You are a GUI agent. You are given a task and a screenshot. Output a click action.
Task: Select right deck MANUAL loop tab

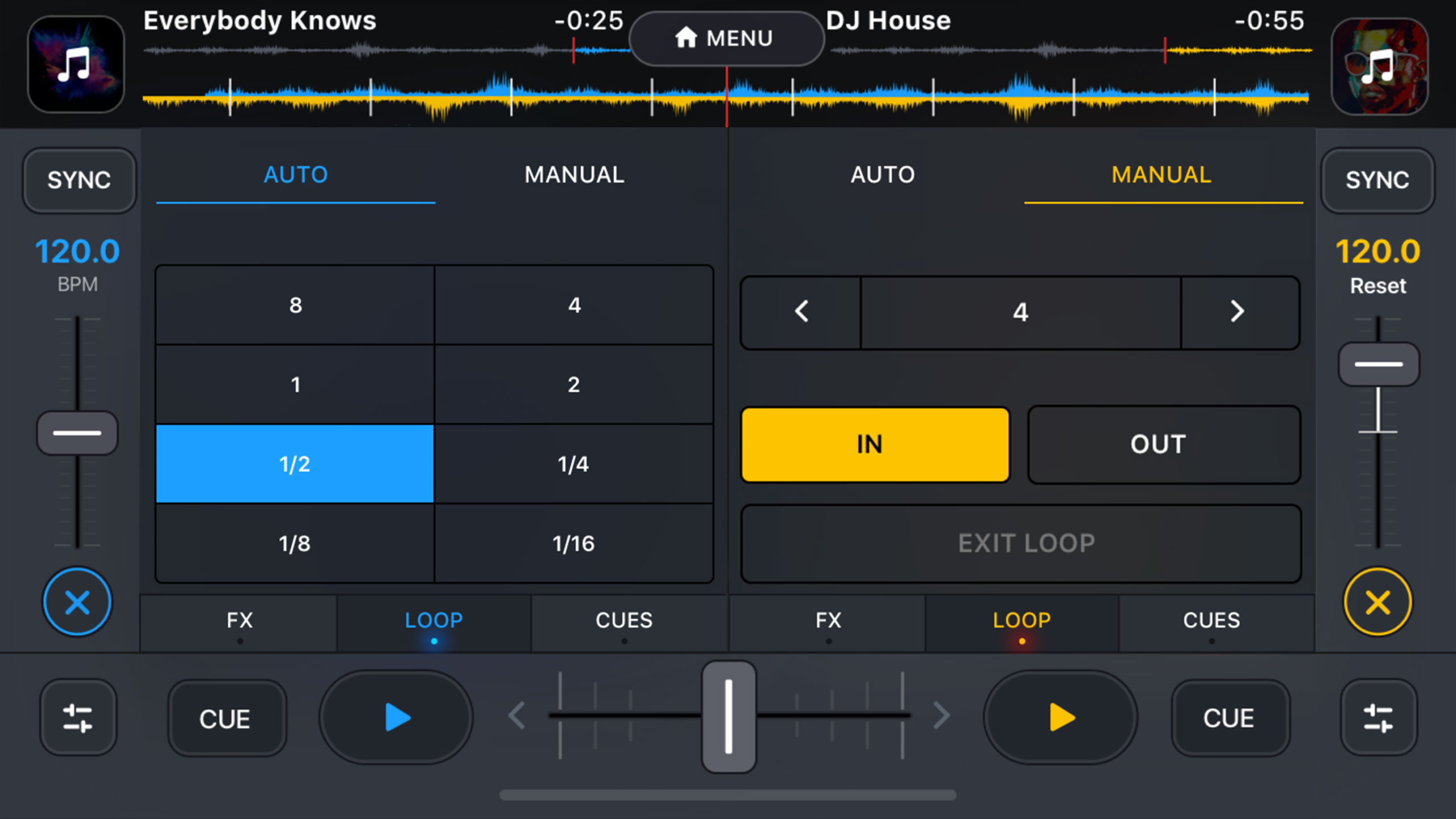click(x=1162, y=175)
